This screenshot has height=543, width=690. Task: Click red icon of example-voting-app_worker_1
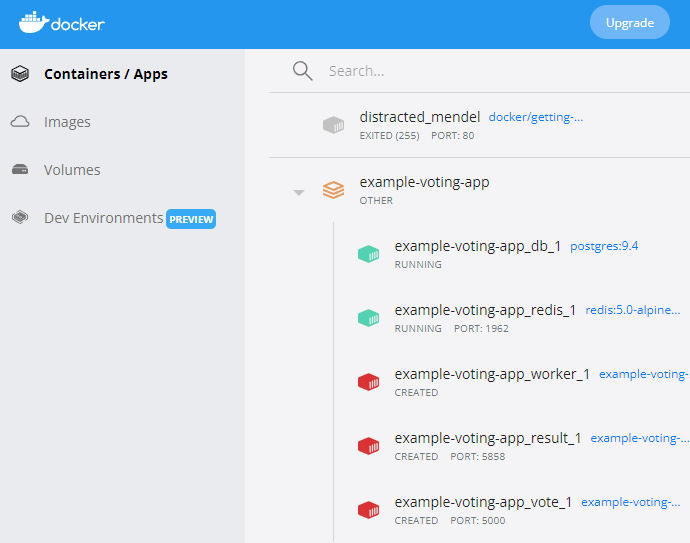point(368,382)
